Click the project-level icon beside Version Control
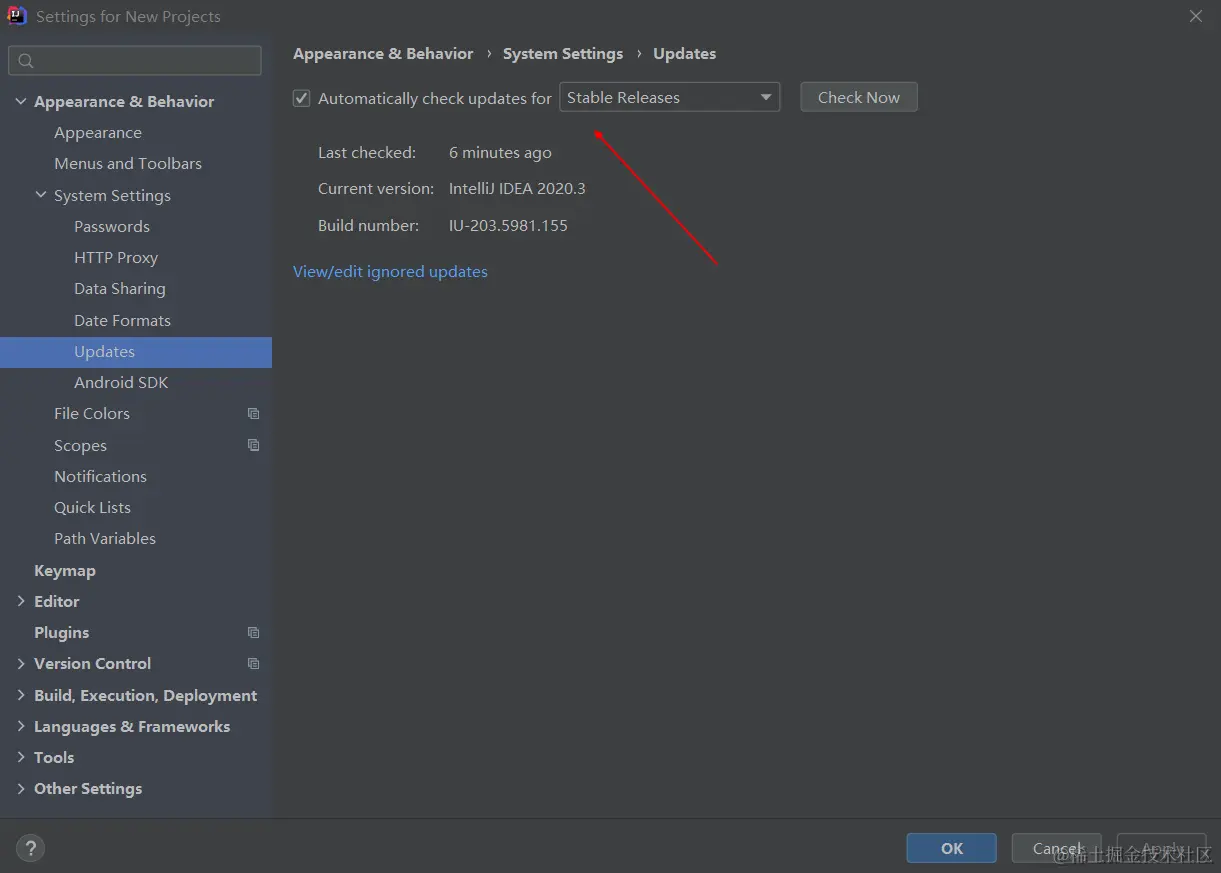The image size is (1221, 873). pyautogui.click(x=253, y=663)
